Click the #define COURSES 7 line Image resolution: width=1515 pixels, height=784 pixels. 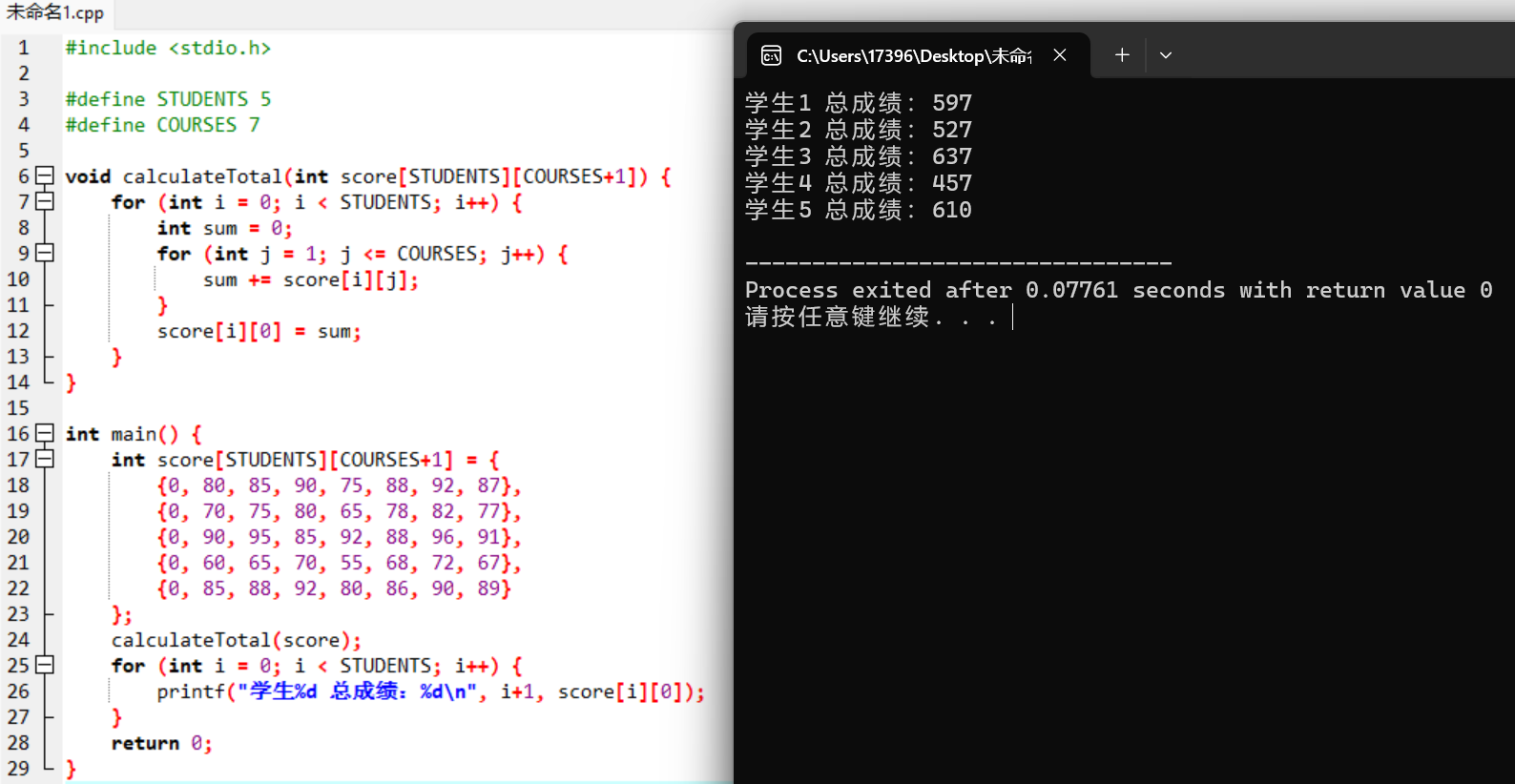pyautogui.click(x=162, y=125)
